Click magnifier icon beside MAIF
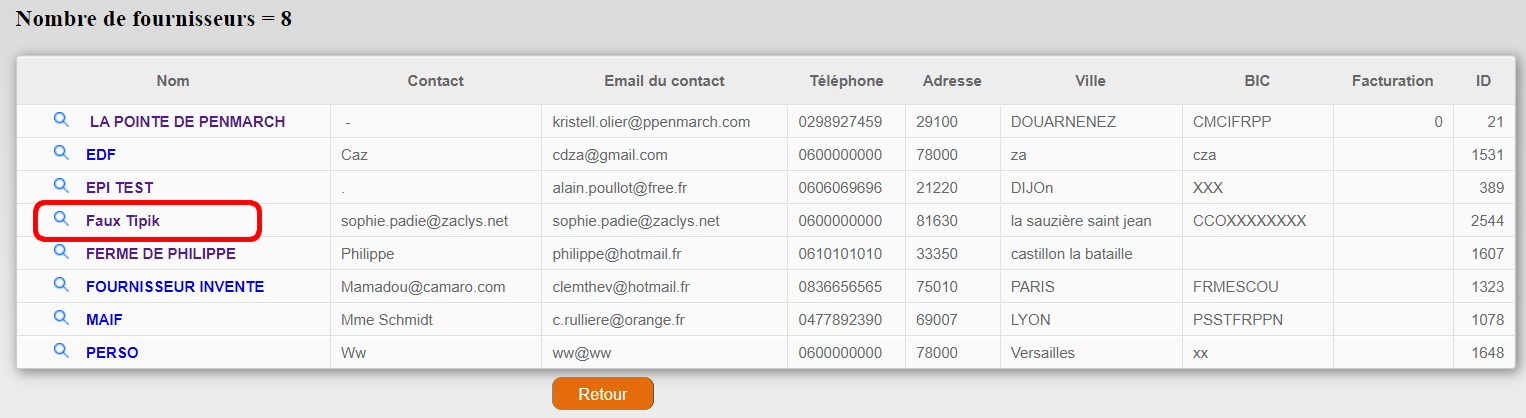 point(61,318)
